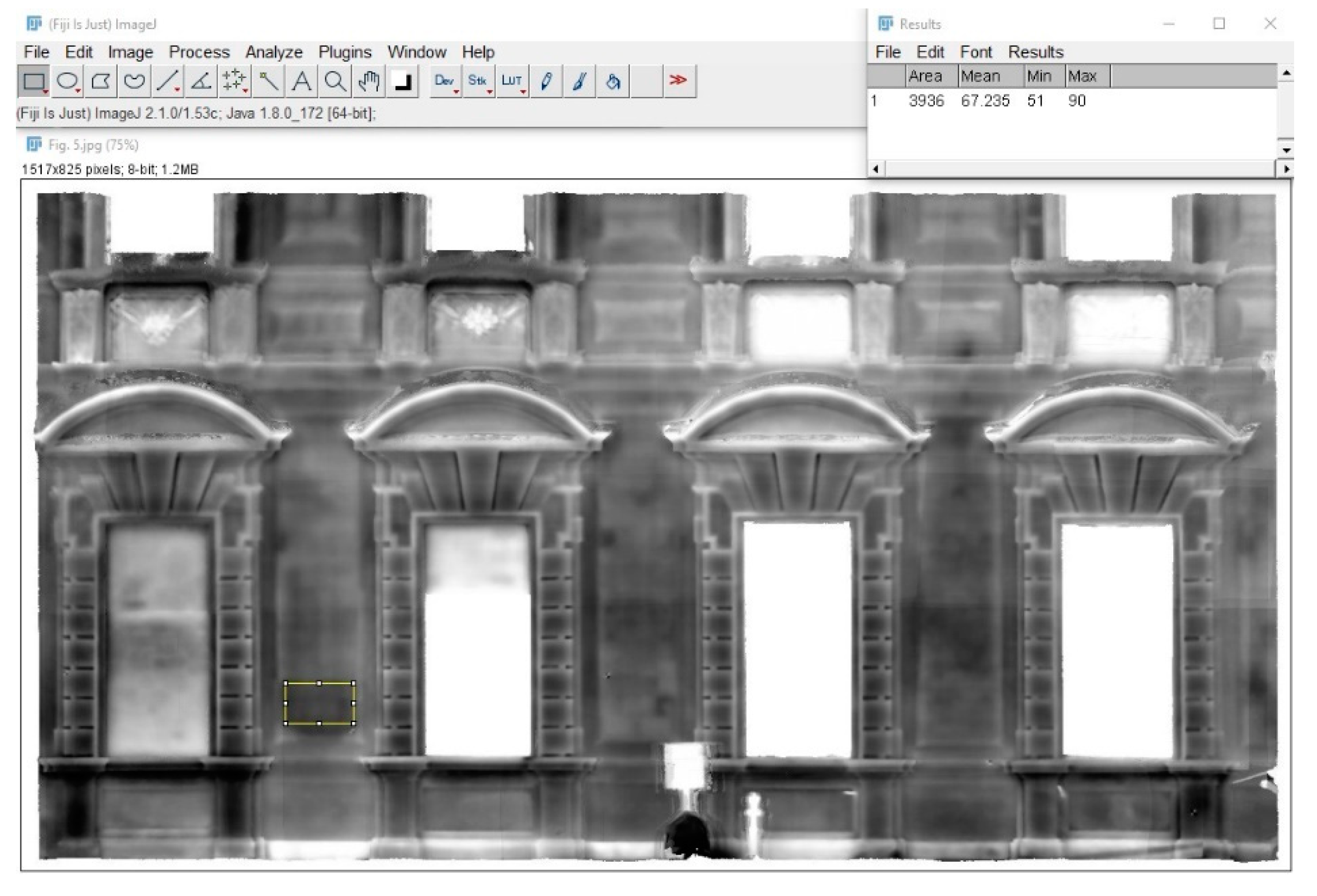Open the Stk stacks menu dropdown
Image resolution: width=1317 pixels, height=896 pixels.
tap(479, 81)
